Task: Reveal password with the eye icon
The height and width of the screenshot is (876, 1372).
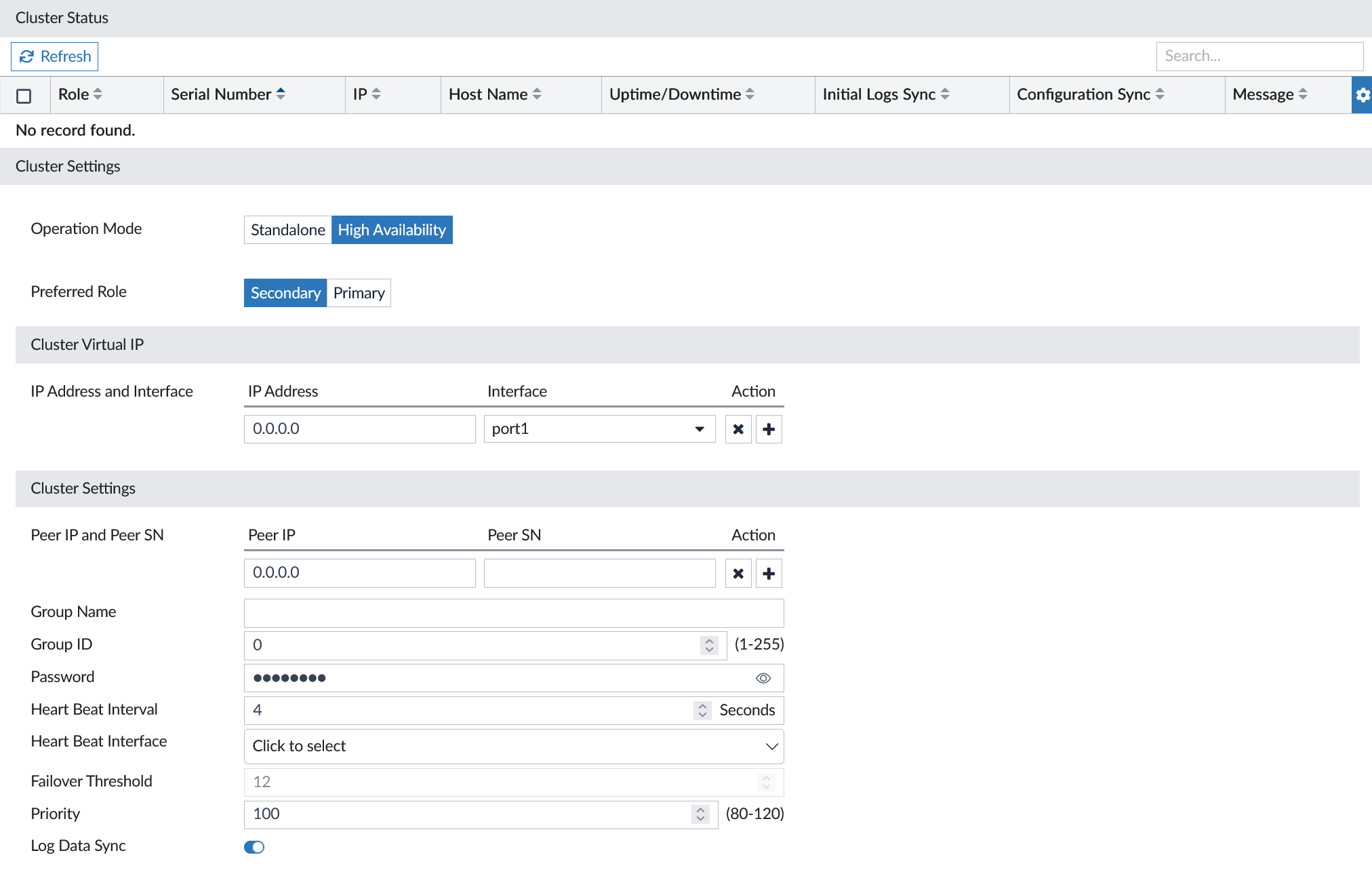Action: click(763, 678)
